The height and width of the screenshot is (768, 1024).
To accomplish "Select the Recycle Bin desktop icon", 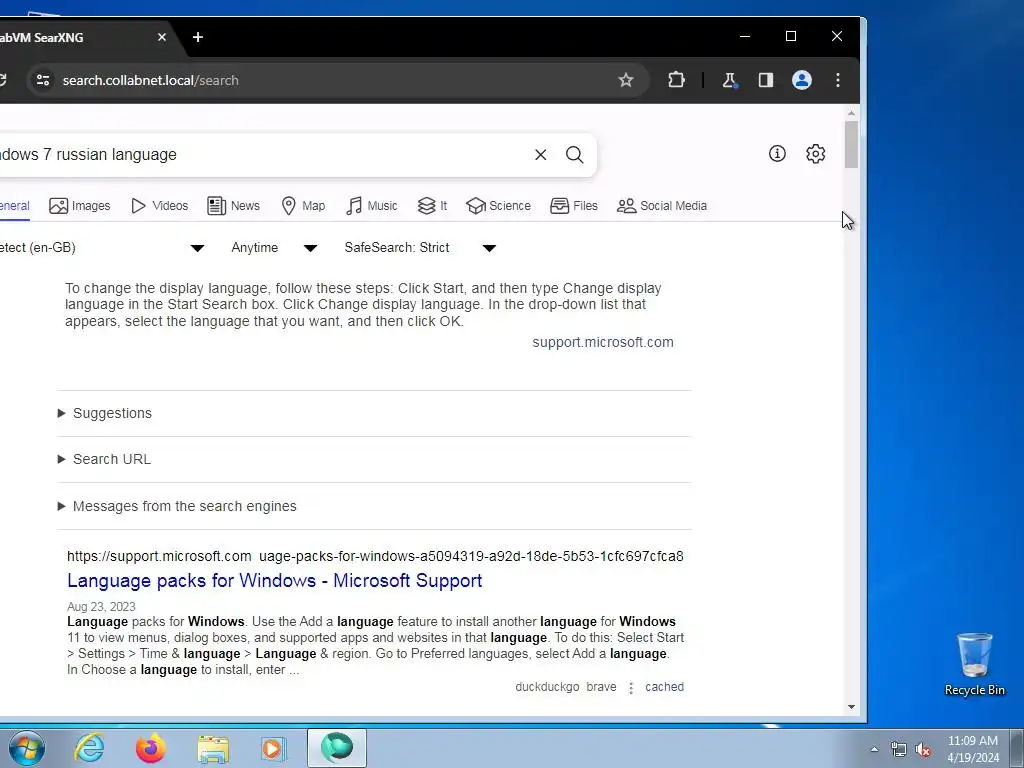I will pyautogui.click(x=974, y=664).
